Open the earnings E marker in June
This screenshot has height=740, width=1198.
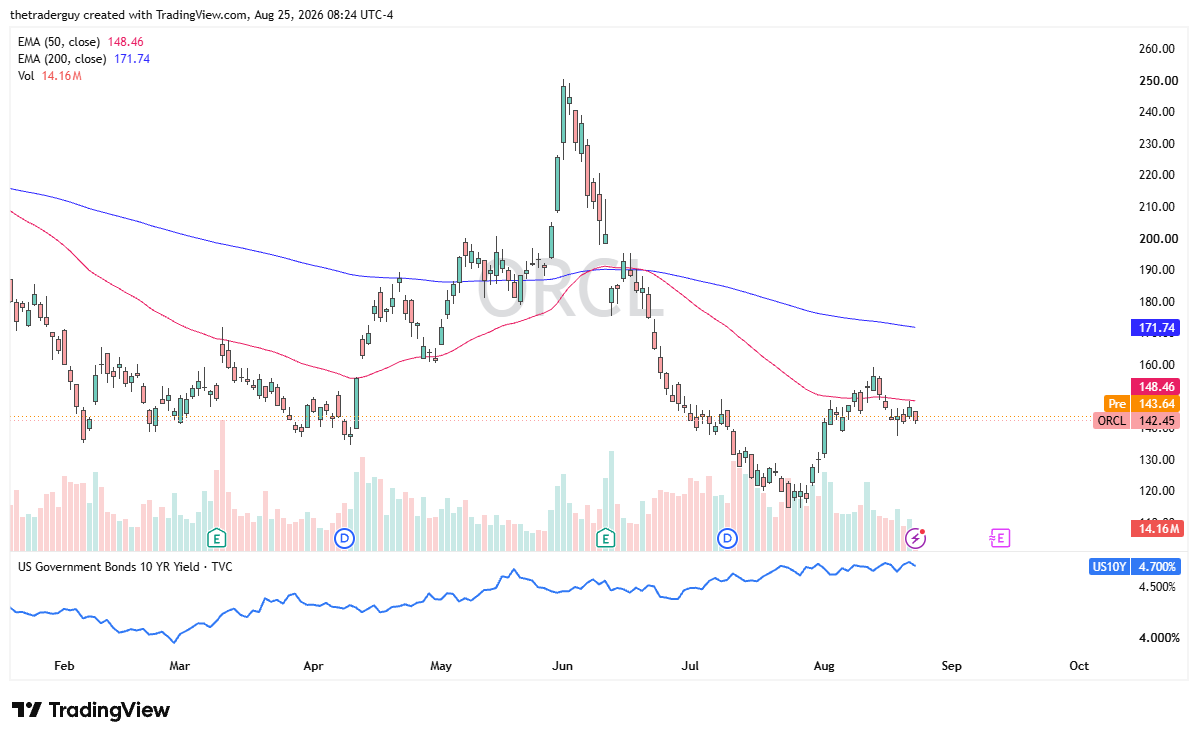click(605, 538)
